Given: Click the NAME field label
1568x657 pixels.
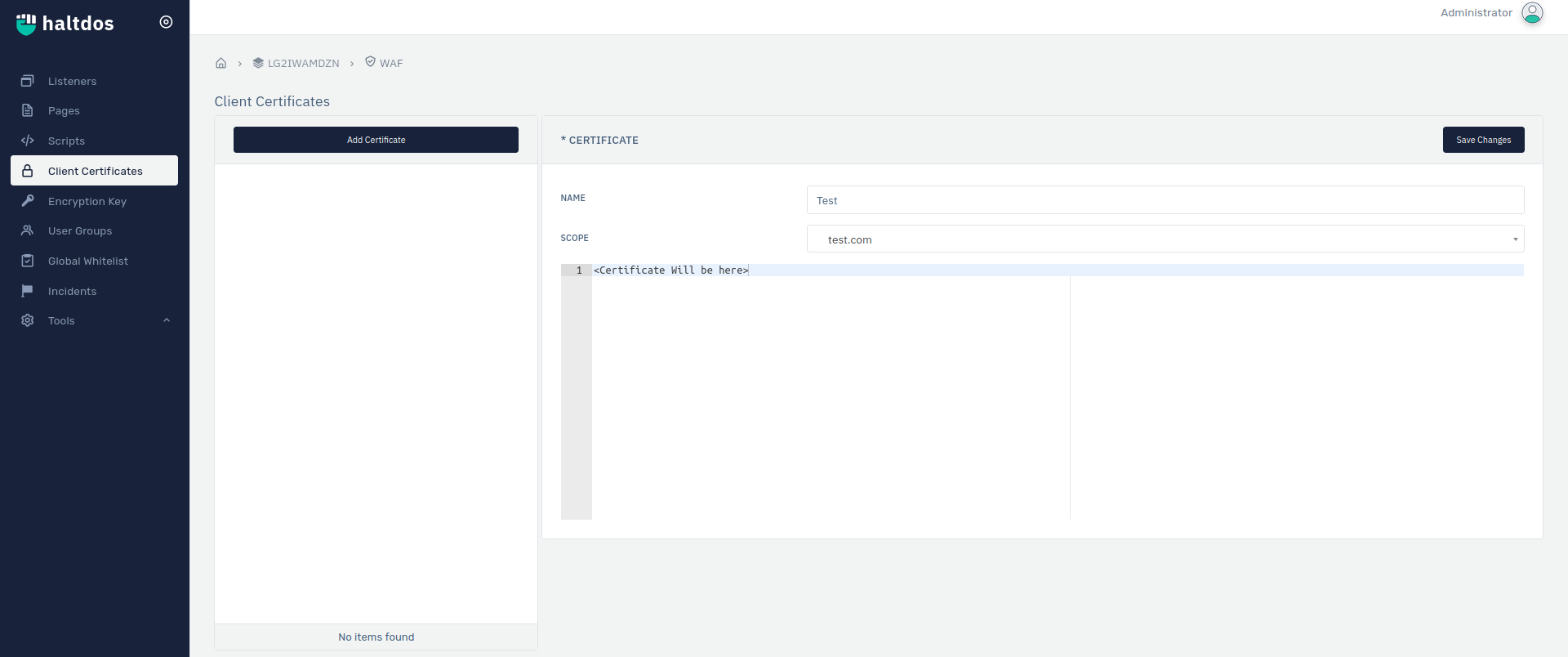Looking at the screenshot, I should tap(572, 198).
